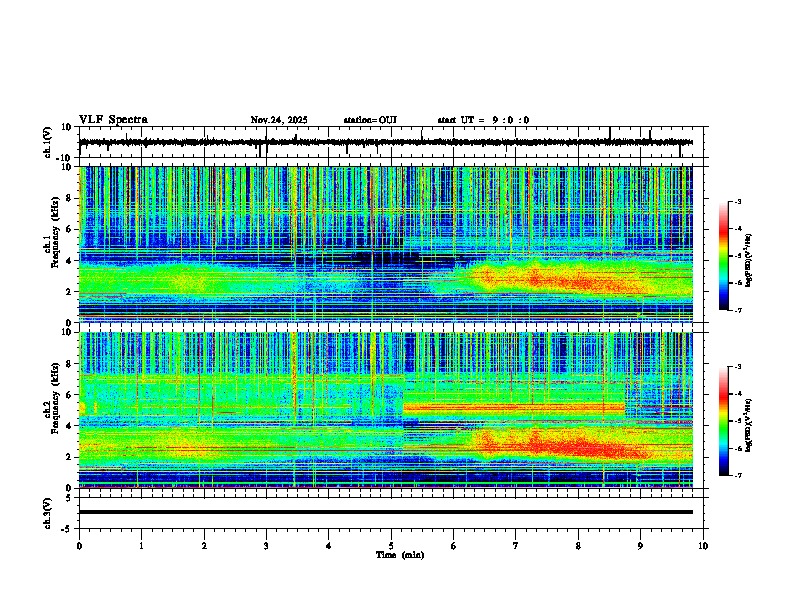
Task: Click time axis tick label '4'
Action: (328, 546)
